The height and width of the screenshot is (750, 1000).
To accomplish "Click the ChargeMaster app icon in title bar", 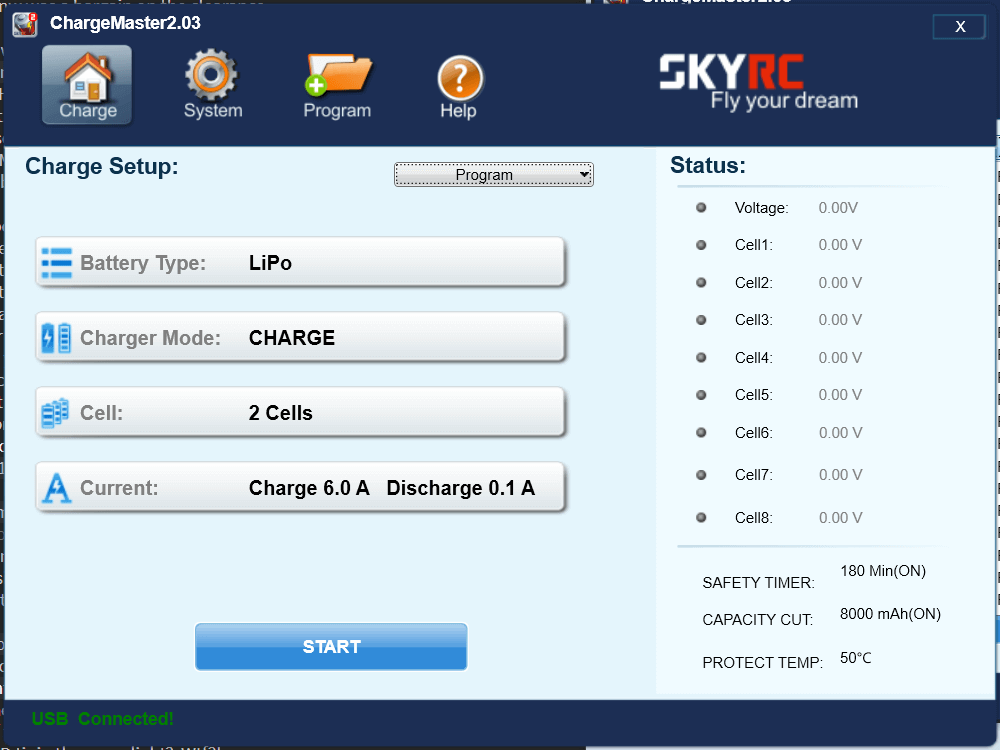I will click(x=26, y=23).
